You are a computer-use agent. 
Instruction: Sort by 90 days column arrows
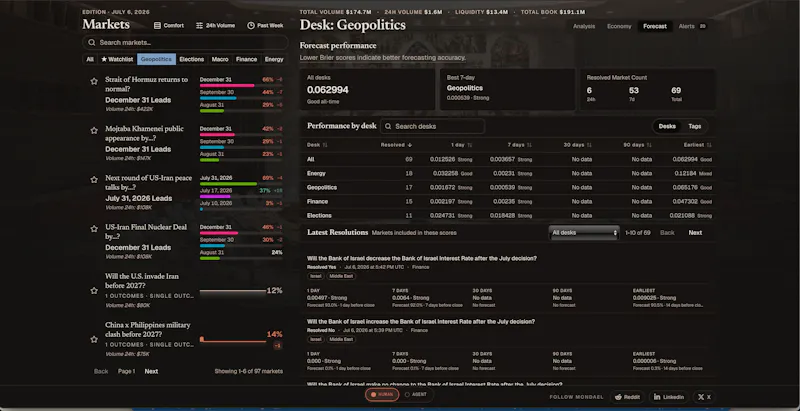649,145
